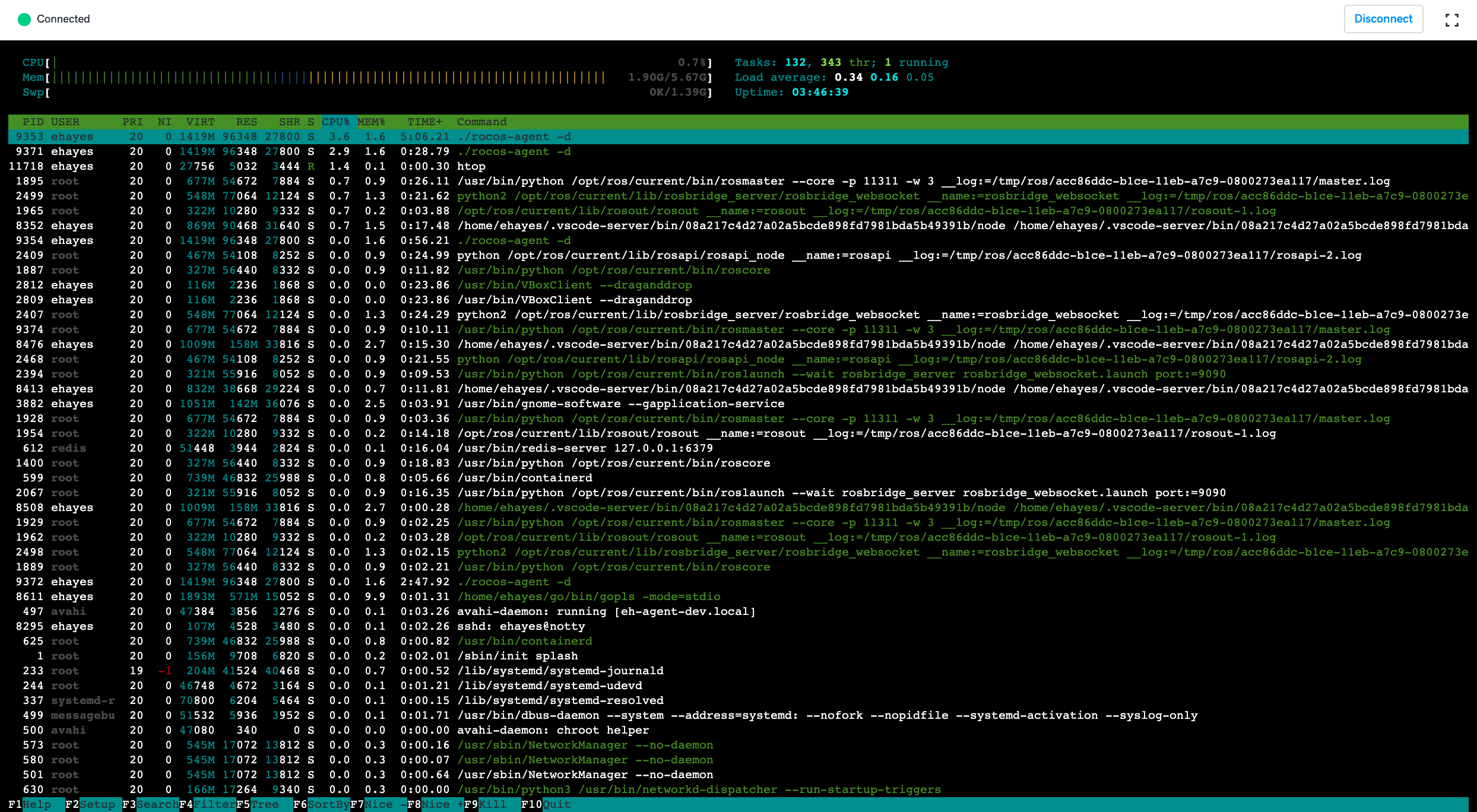Select containerd process PID 599

point(738,478)
